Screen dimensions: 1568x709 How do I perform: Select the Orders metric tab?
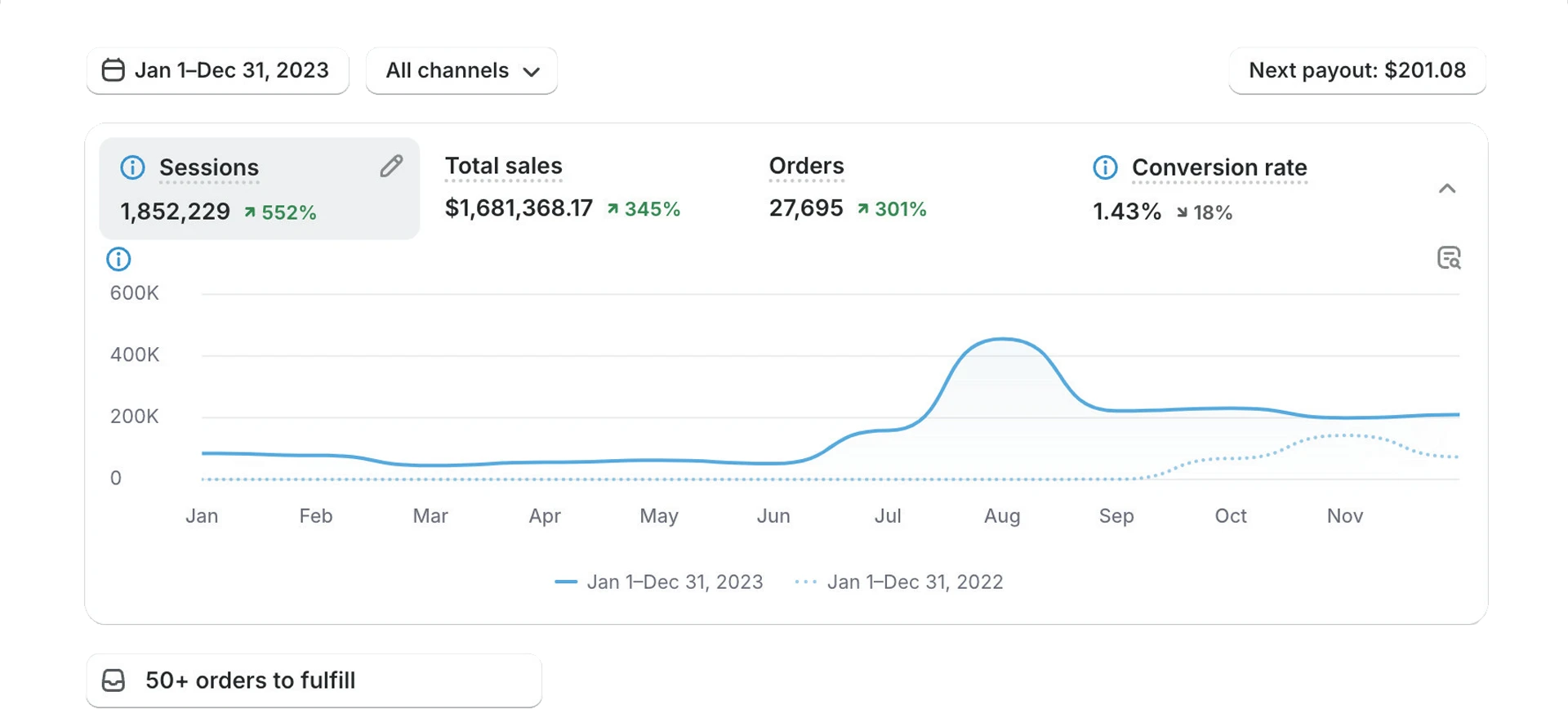click(x=847, y=188)
